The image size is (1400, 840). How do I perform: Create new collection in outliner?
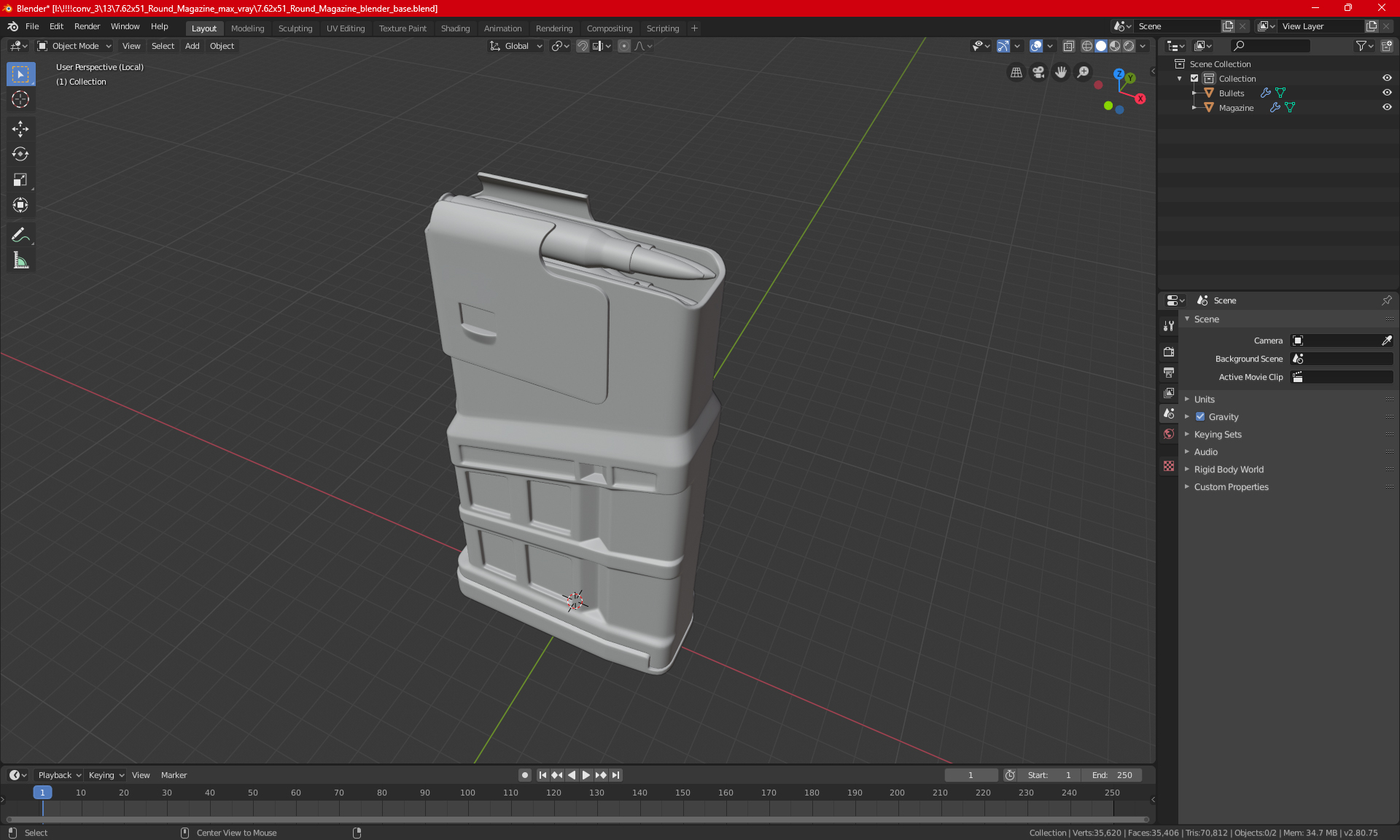tap(1386, 46)
